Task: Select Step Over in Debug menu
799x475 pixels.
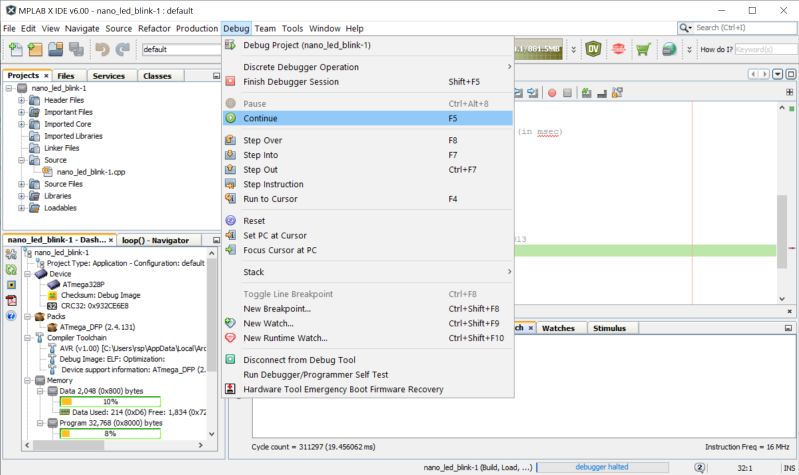Action: [367, 140]
